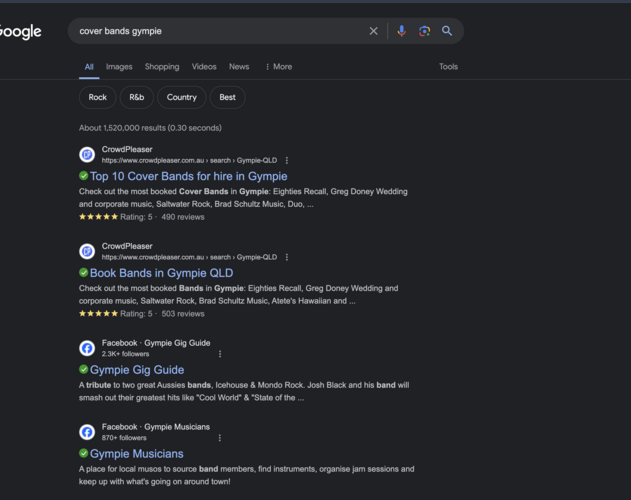Screen dimensions: 631x500
Task: Click green check badge beside Top 10 Cover Bands
Action: 84,176
